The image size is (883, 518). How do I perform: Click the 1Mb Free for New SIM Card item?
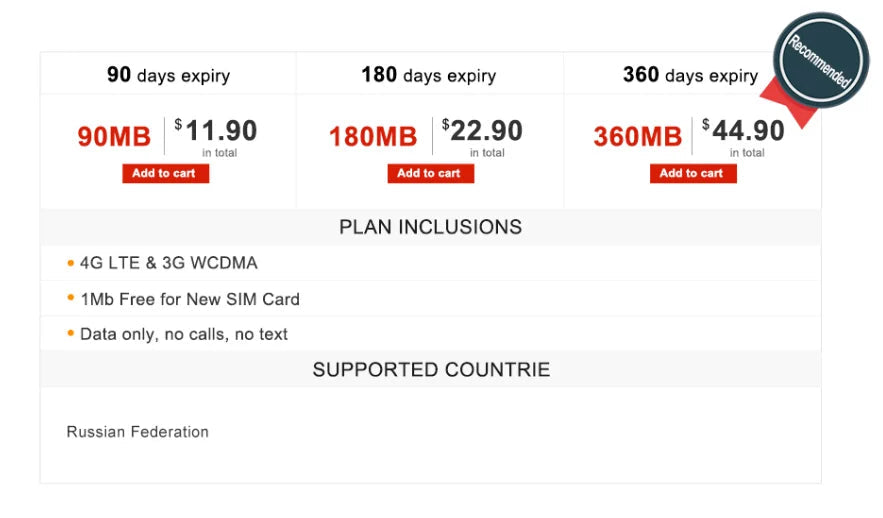[189, 299]
